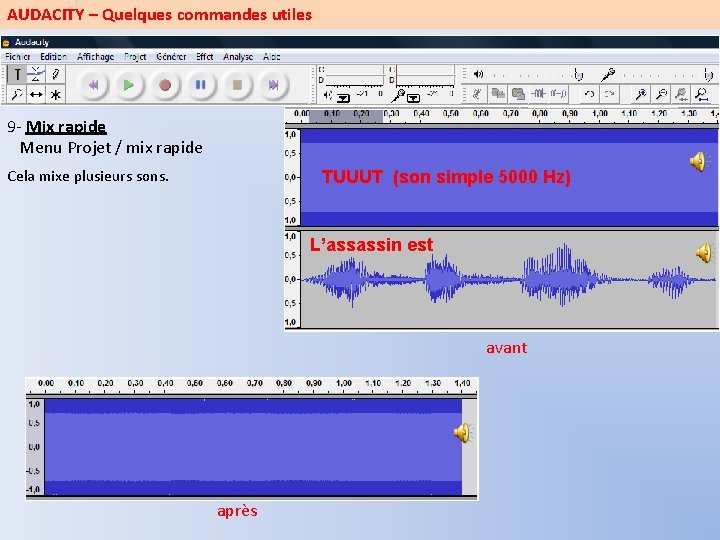720x540 pixels.
Task: Open the Affichage menu
Action: (x=96, y=56)
